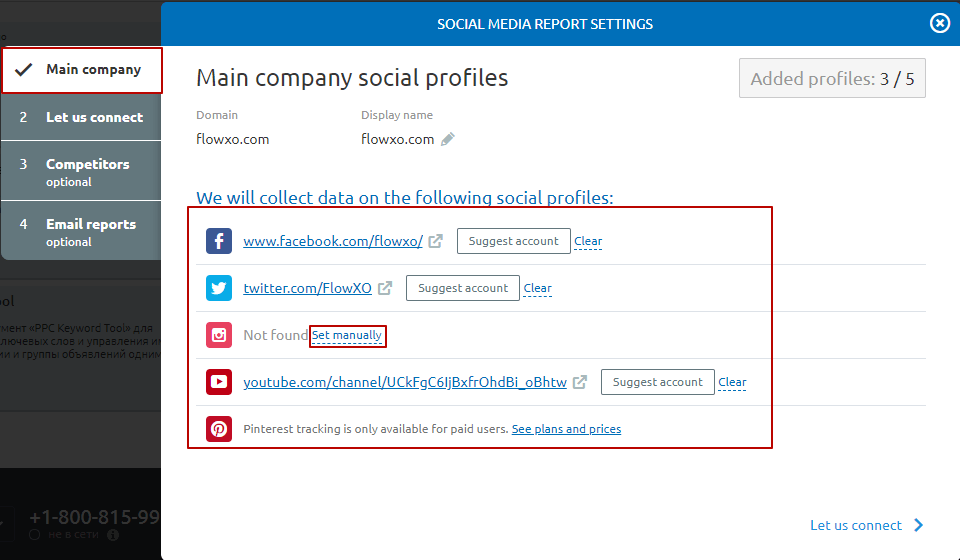Click the Twitter bird icon
The image size is (960, 560).
[x=219, y=288]
